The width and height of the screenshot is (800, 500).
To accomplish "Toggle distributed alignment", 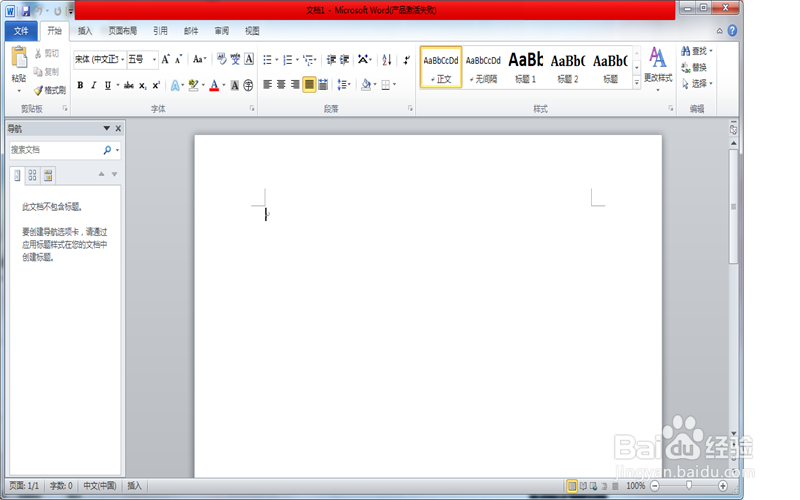I will coord(323,84).
